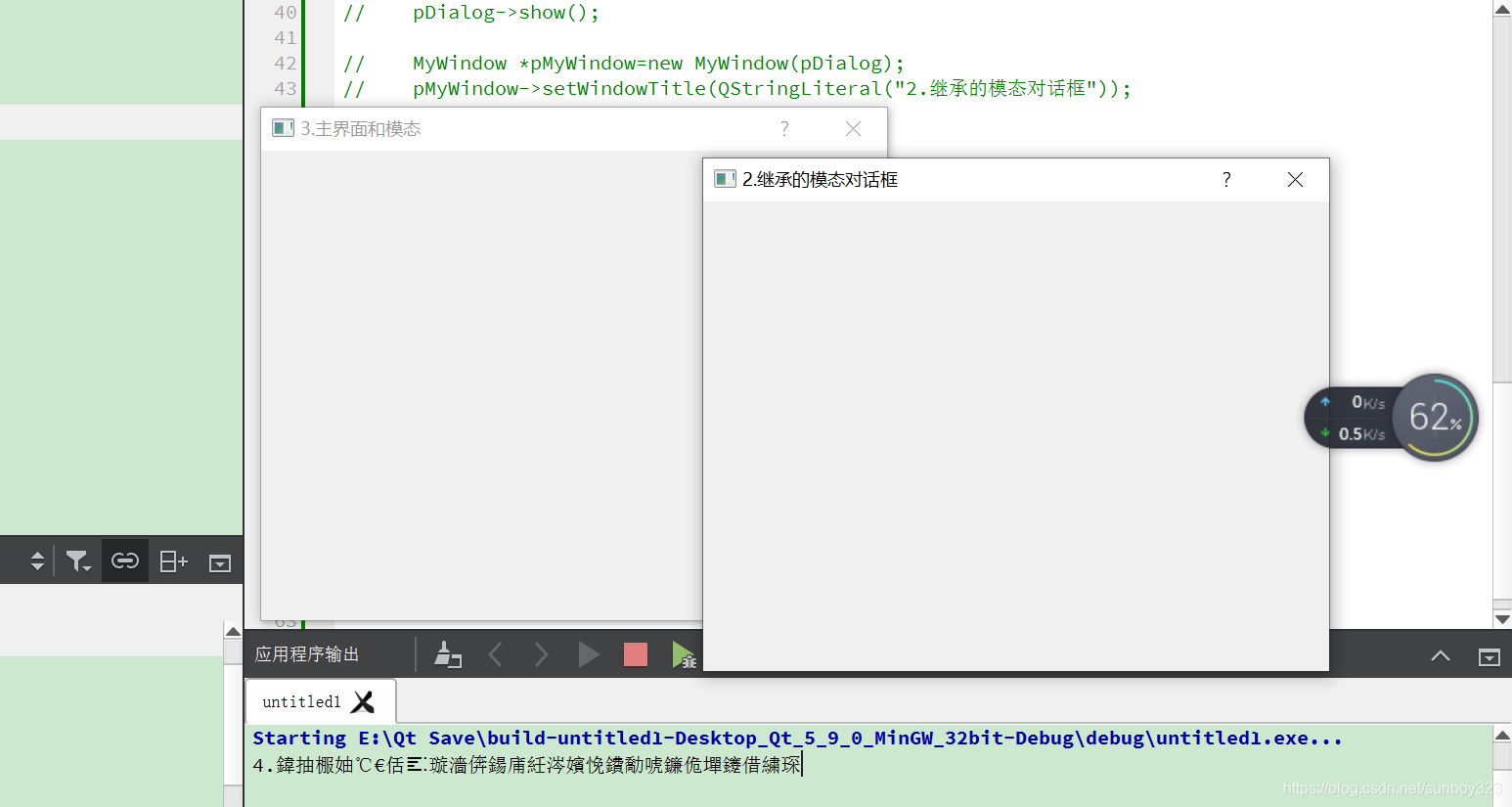
Task: Click the Starting untitled1.exe output line
Action: (x=797, y=739)
